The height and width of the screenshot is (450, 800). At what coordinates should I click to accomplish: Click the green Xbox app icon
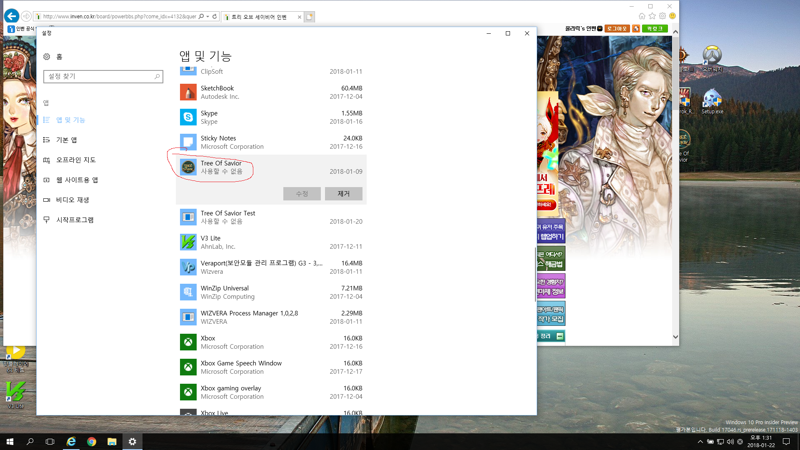[x=188, y=342]
